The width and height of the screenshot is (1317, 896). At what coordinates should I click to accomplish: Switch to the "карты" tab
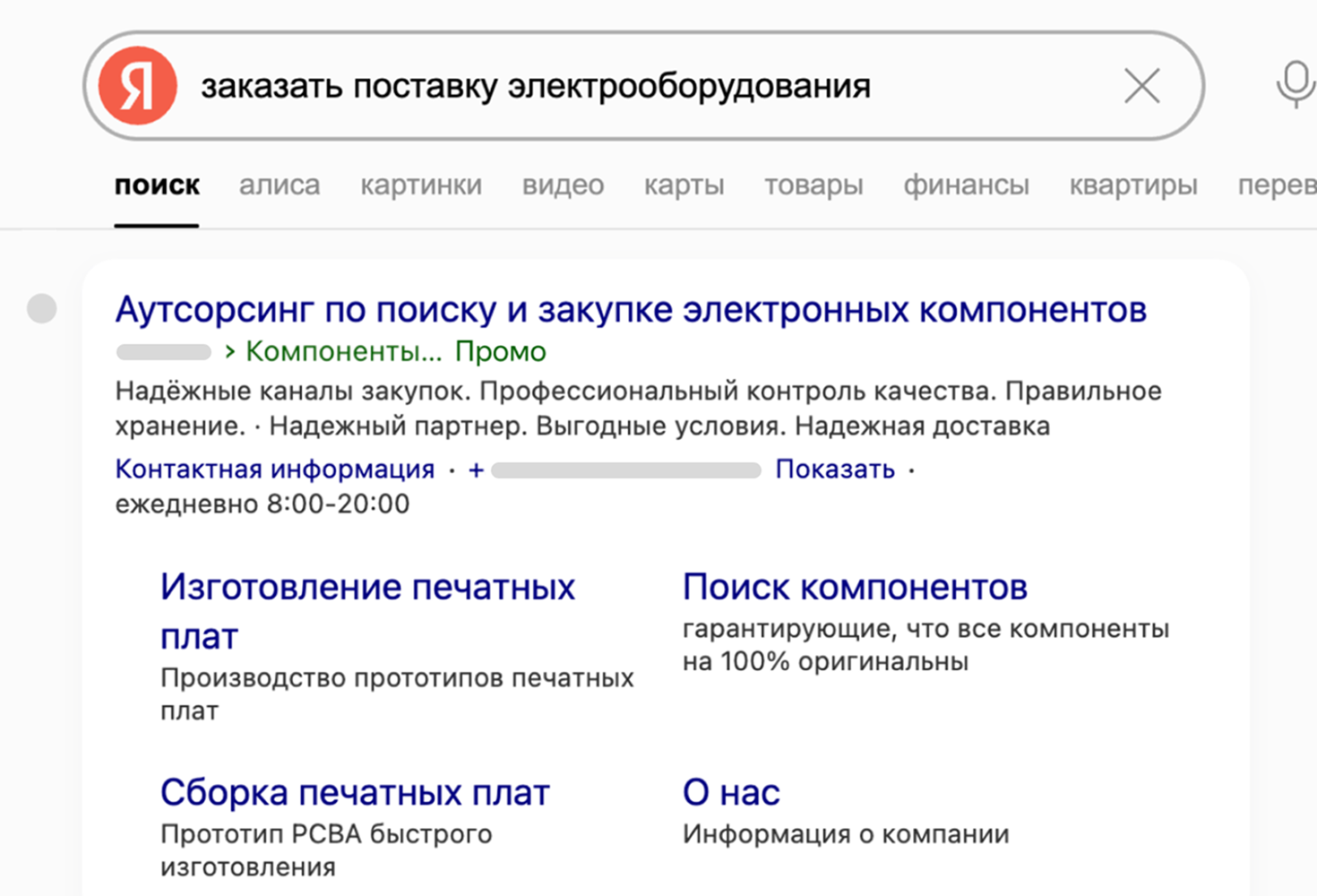tap(684, 185)
